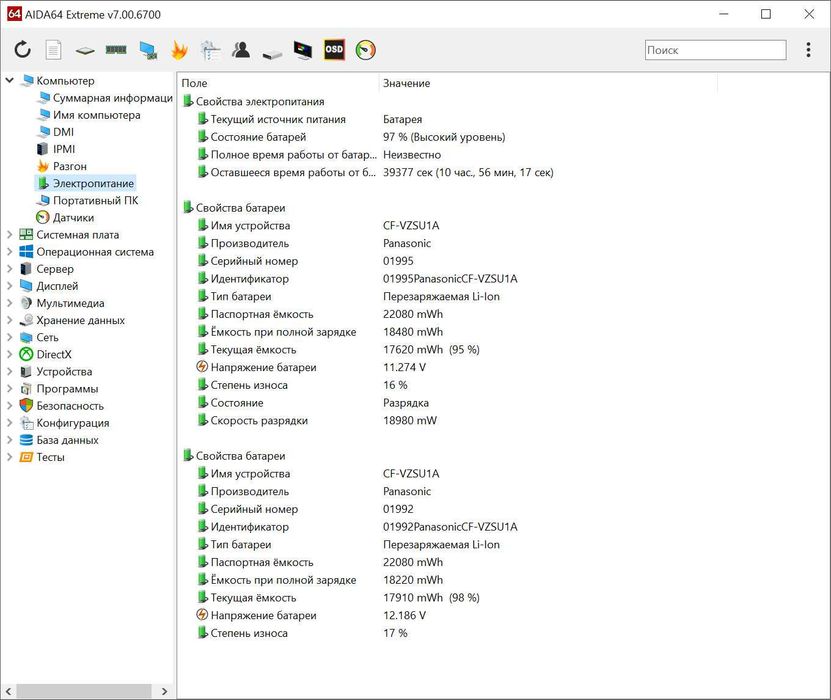
Task: Expand the Дисплей tree node
Action: (10, 286)
